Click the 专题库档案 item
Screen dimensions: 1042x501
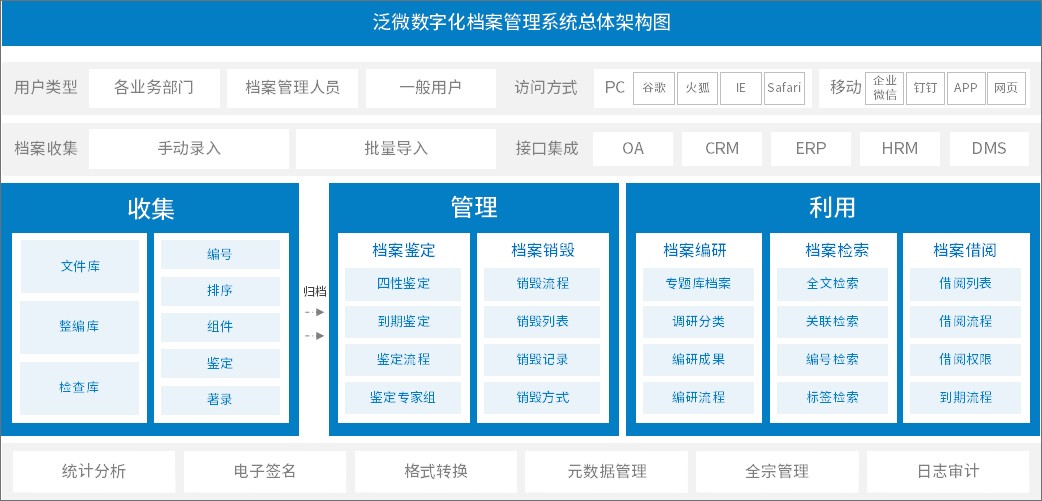pyautogui.click(x=698, y=284)
